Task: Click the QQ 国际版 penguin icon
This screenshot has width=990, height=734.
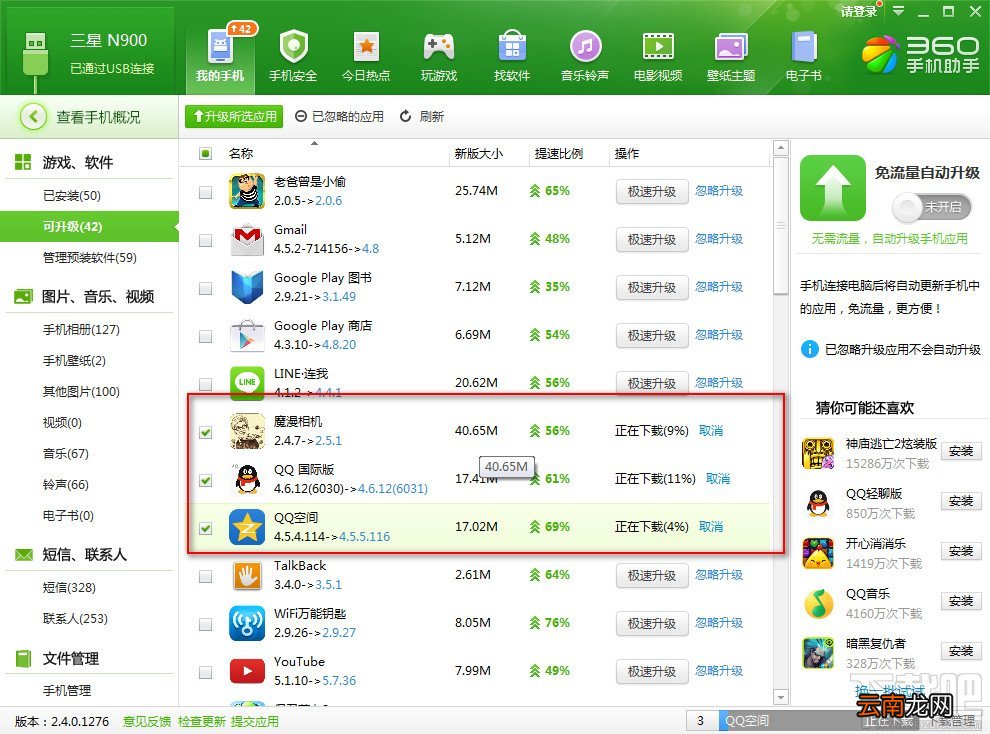Action: 248,479
